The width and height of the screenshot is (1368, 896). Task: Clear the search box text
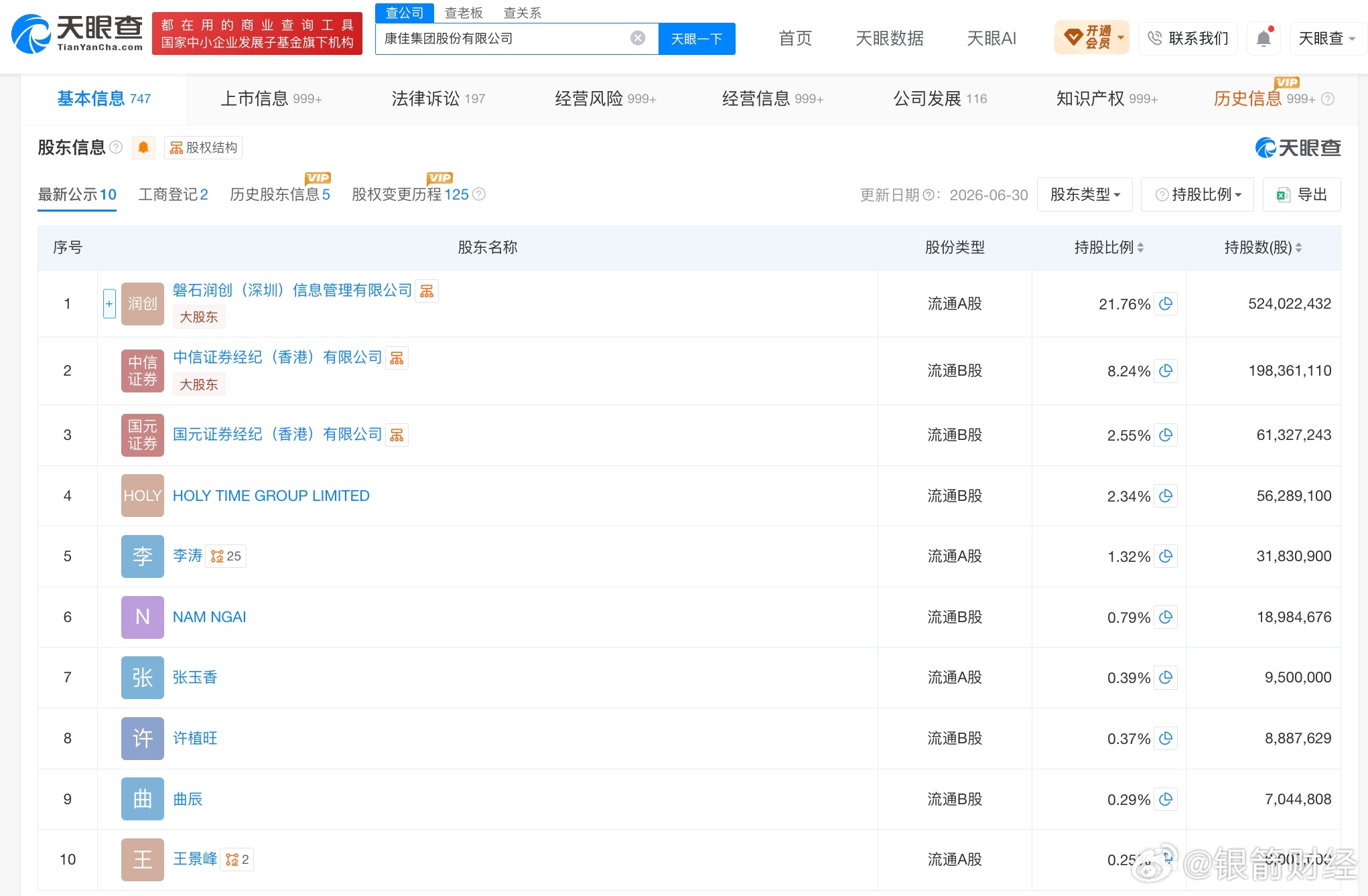point(638,38)
